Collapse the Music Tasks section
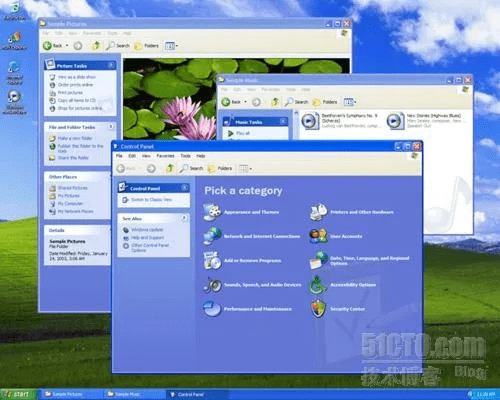The image size is (500, 400). pos(283,122)
